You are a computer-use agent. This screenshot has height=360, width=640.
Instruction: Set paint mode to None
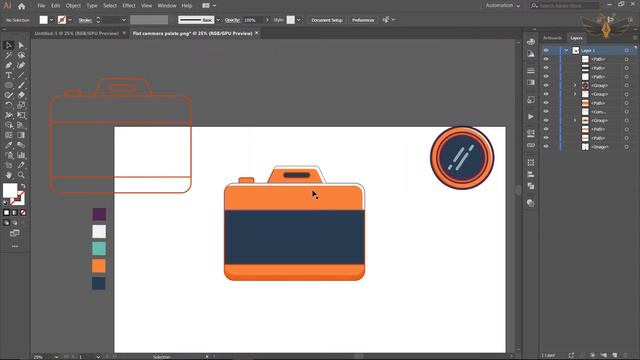pos(23,213)
